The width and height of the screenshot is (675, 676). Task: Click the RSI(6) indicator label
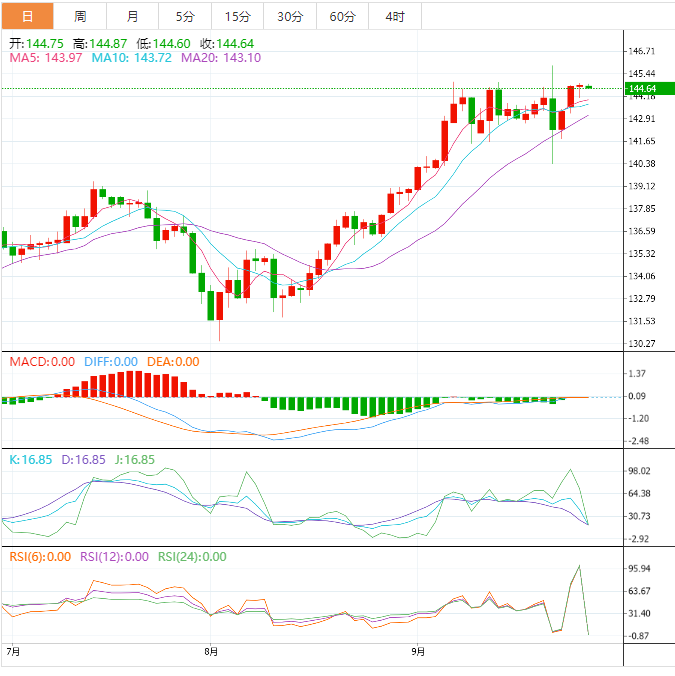click(40, 557)
